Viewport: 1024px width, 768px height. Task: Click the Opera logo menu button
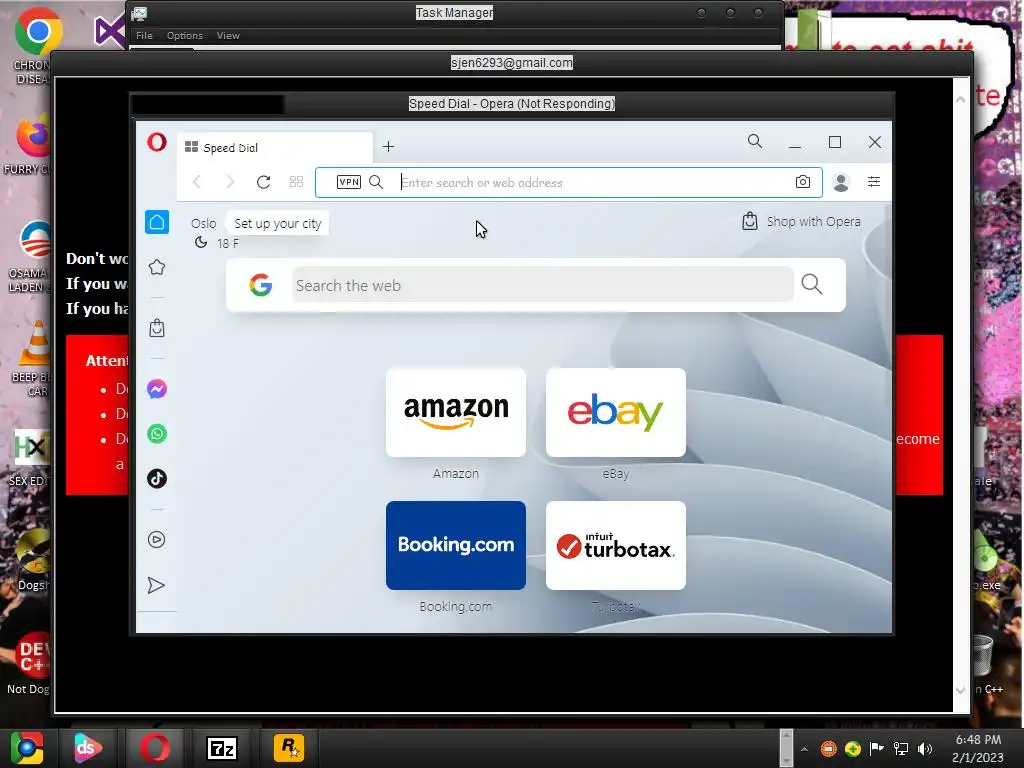point(157,142)
